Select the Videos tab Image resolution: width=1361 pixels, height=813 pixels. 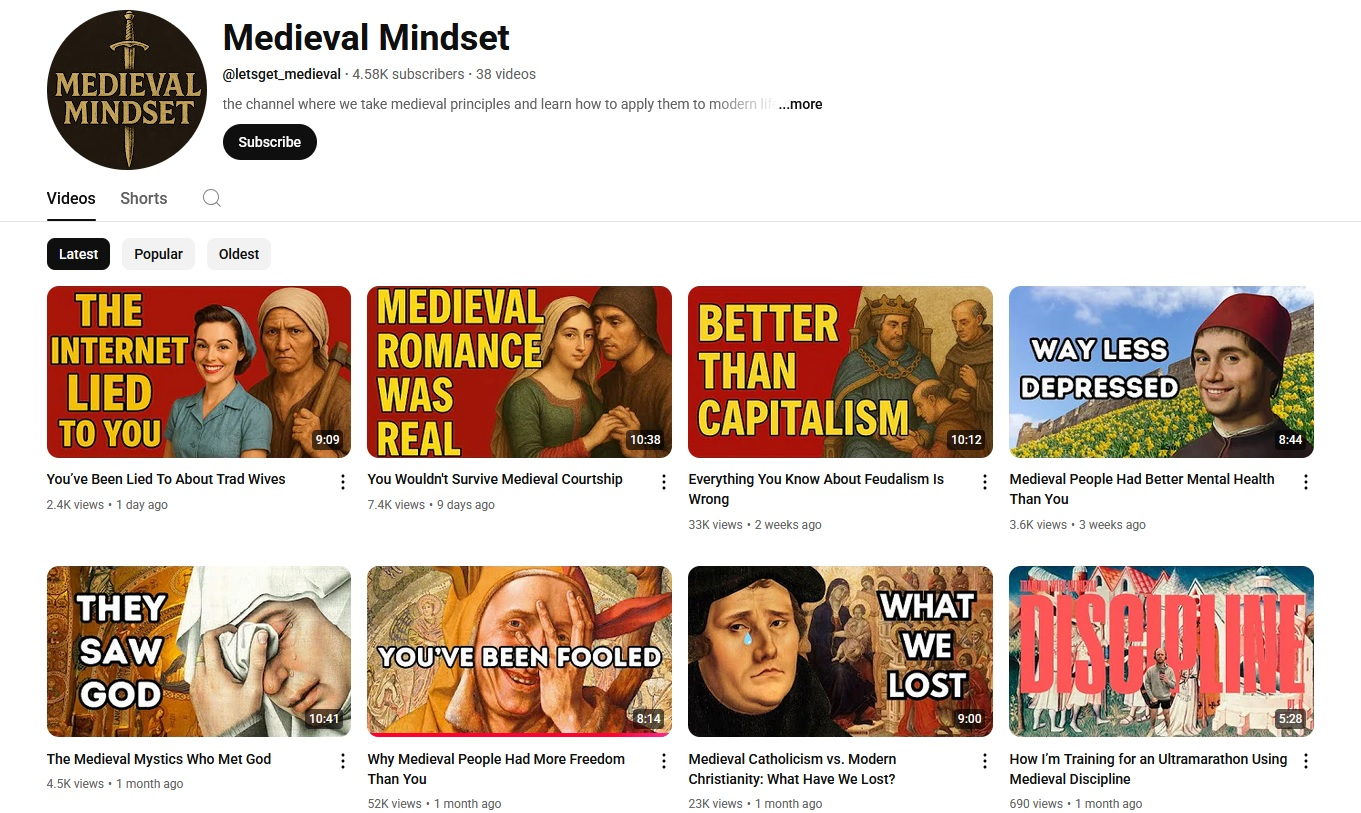[x=71, y=198]
